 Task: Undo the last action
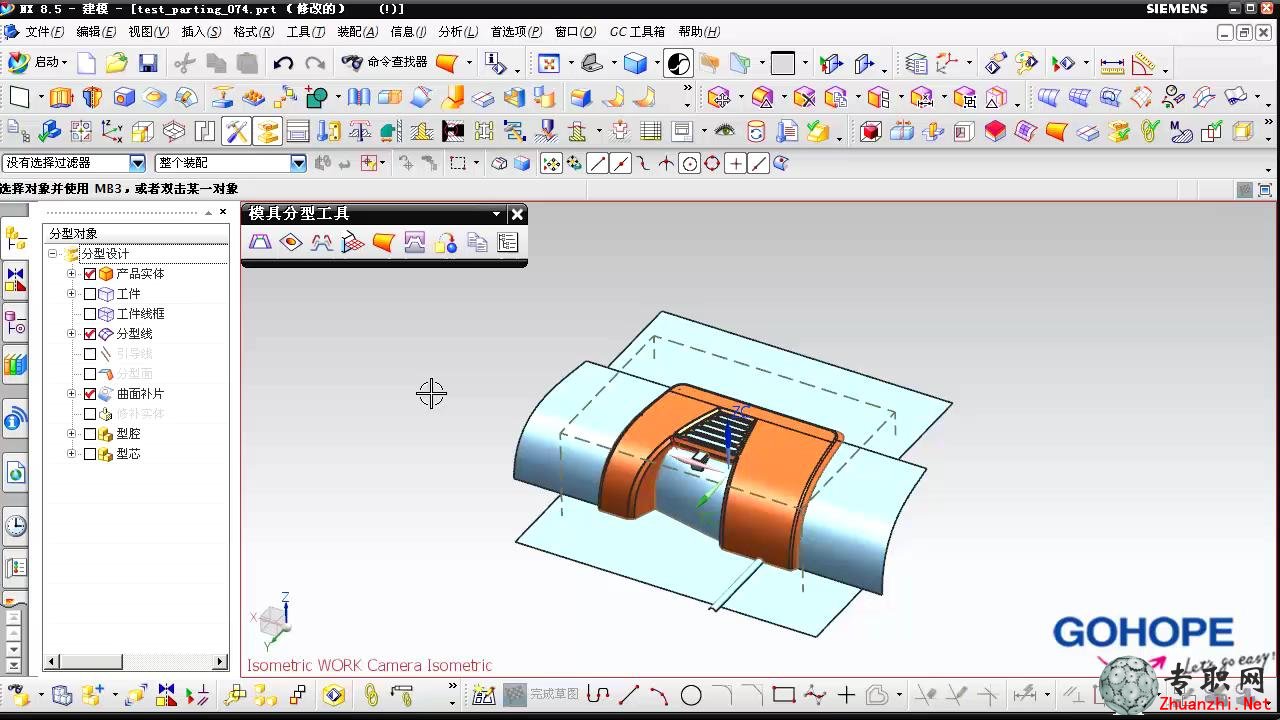(283, 63)
